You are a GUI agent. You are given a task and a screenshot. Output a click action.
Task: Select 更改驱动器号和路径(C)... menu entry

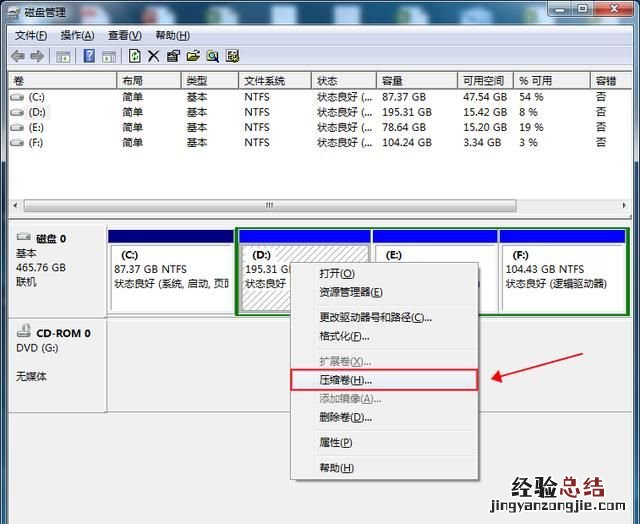point(375,318)
